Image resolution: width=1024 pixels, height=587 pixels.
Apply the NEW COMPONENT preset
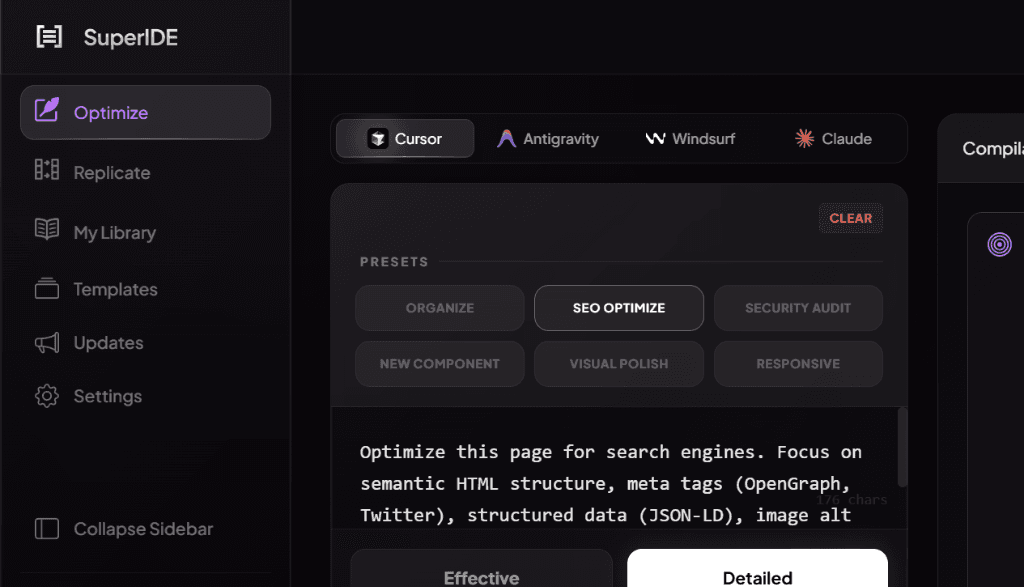[439, 363]
